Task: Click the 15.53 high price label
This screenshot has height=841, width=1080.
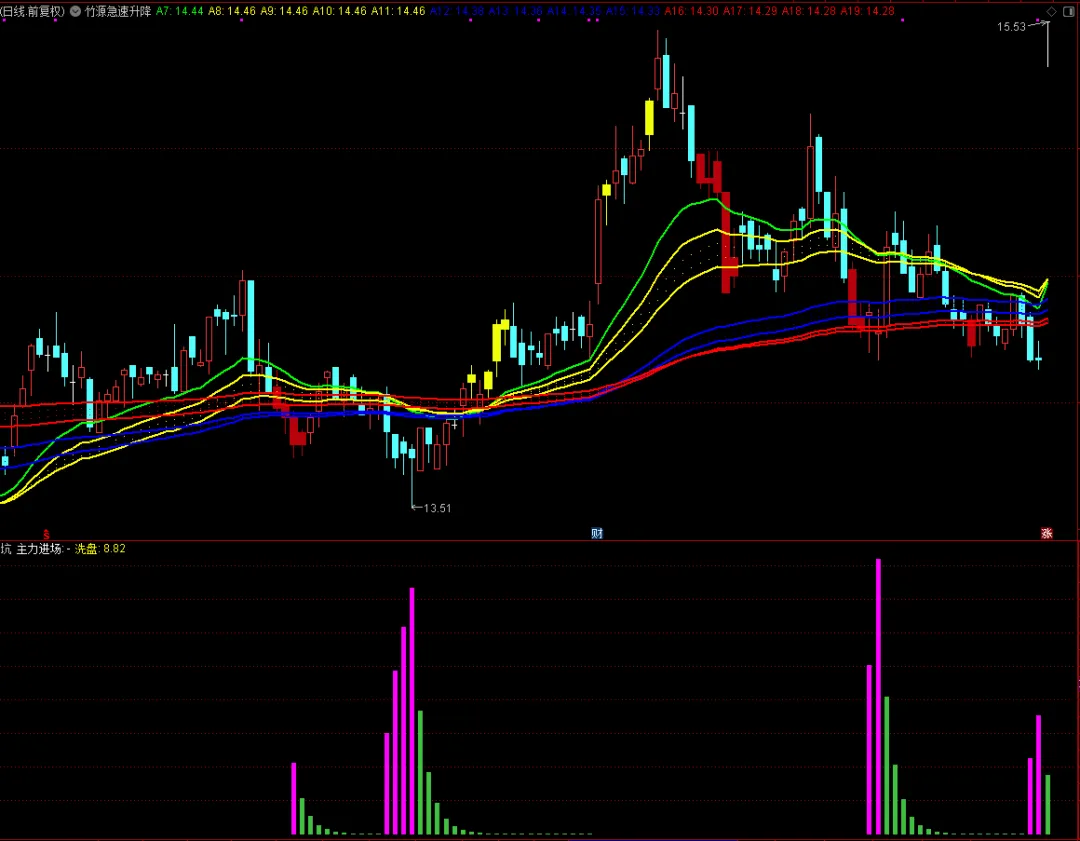Action: coord(1011,27)
